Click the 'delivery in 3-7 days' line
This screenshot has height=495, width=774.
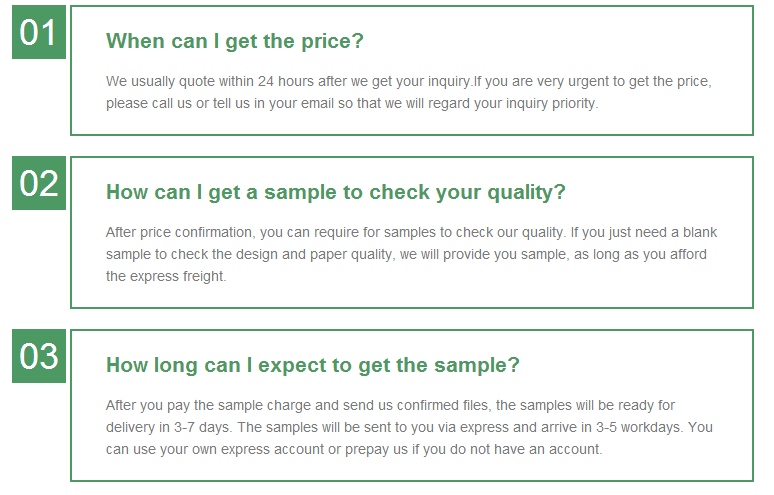pyautogui.click(x=409, y=427)
